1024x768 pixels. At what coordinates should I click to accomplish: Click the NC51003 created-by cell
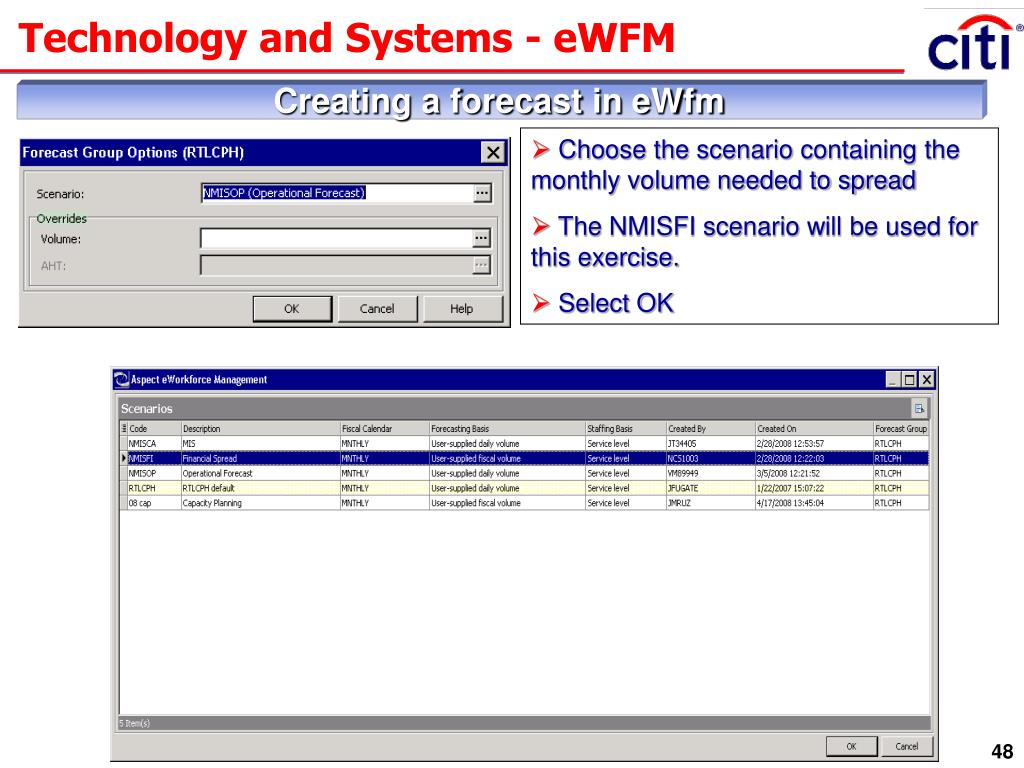[x=711, y=458]
